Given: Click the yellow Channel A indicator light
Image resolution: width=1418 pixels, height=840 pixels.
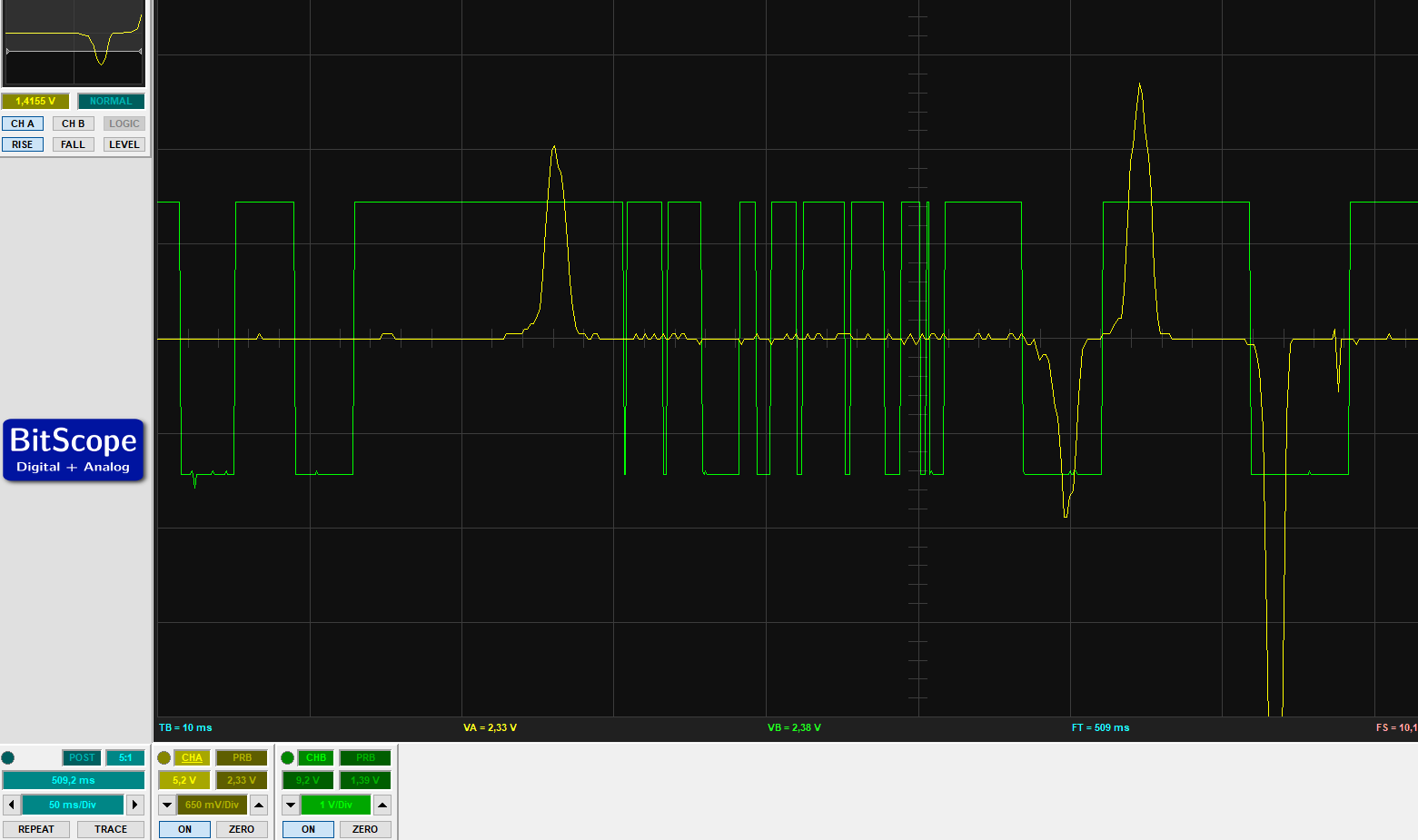Looking at the screenshot, I should point(164,758).
